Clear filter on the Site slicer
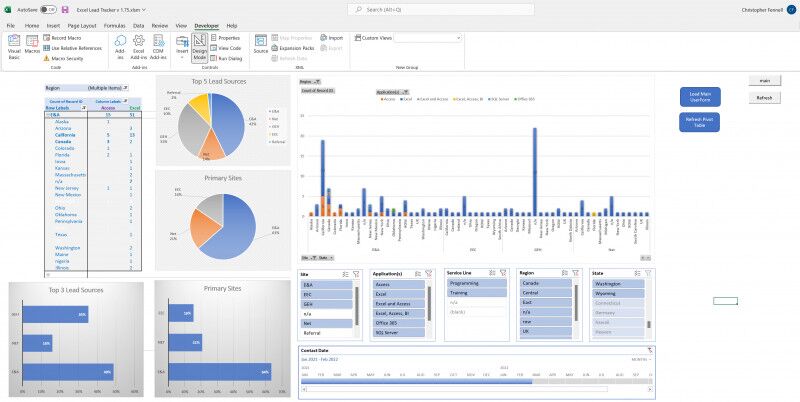Screen dimensions: 800x402 [357, 273]
